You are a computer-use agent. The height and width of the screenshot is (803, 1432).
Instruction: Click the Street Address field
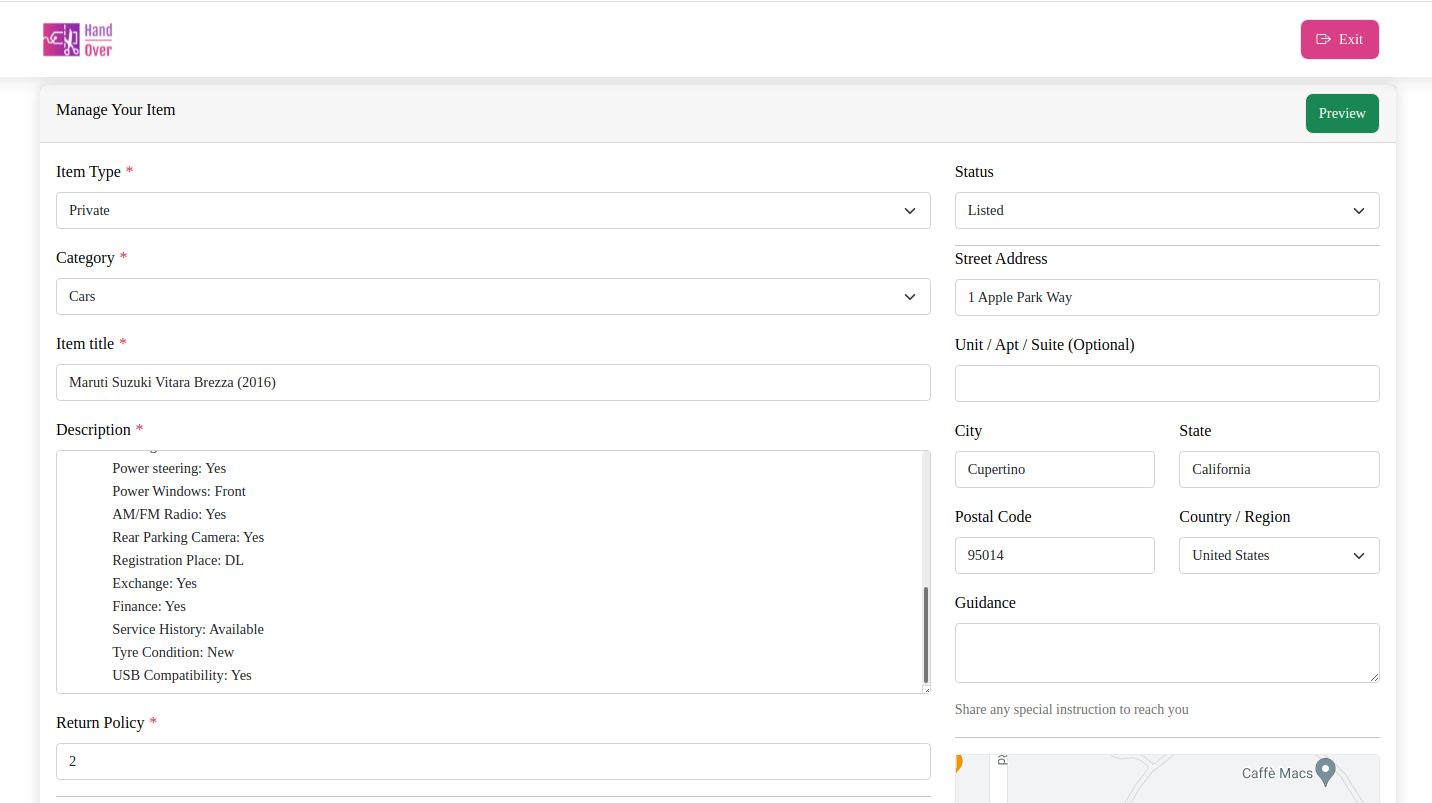pos(1167,297)
